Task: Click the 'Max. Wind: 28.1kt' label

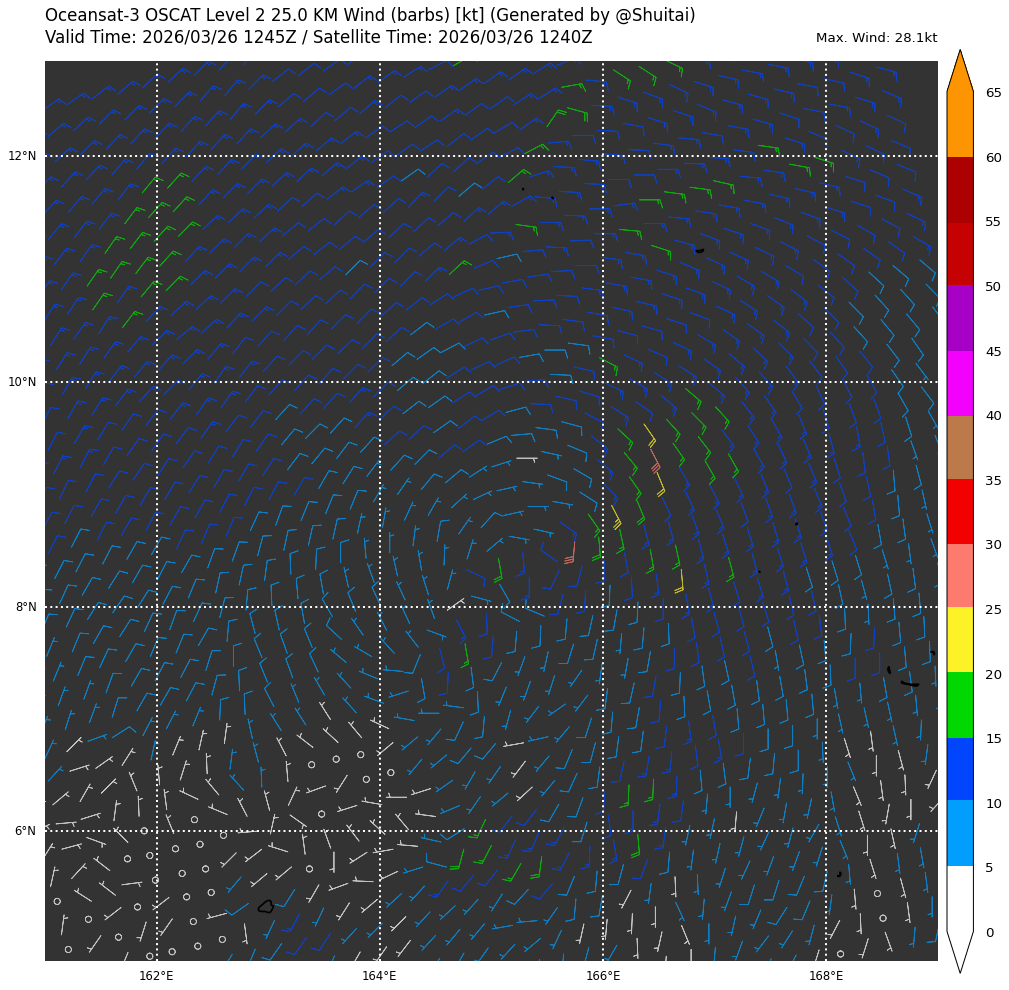Action: tap(876, 38)
